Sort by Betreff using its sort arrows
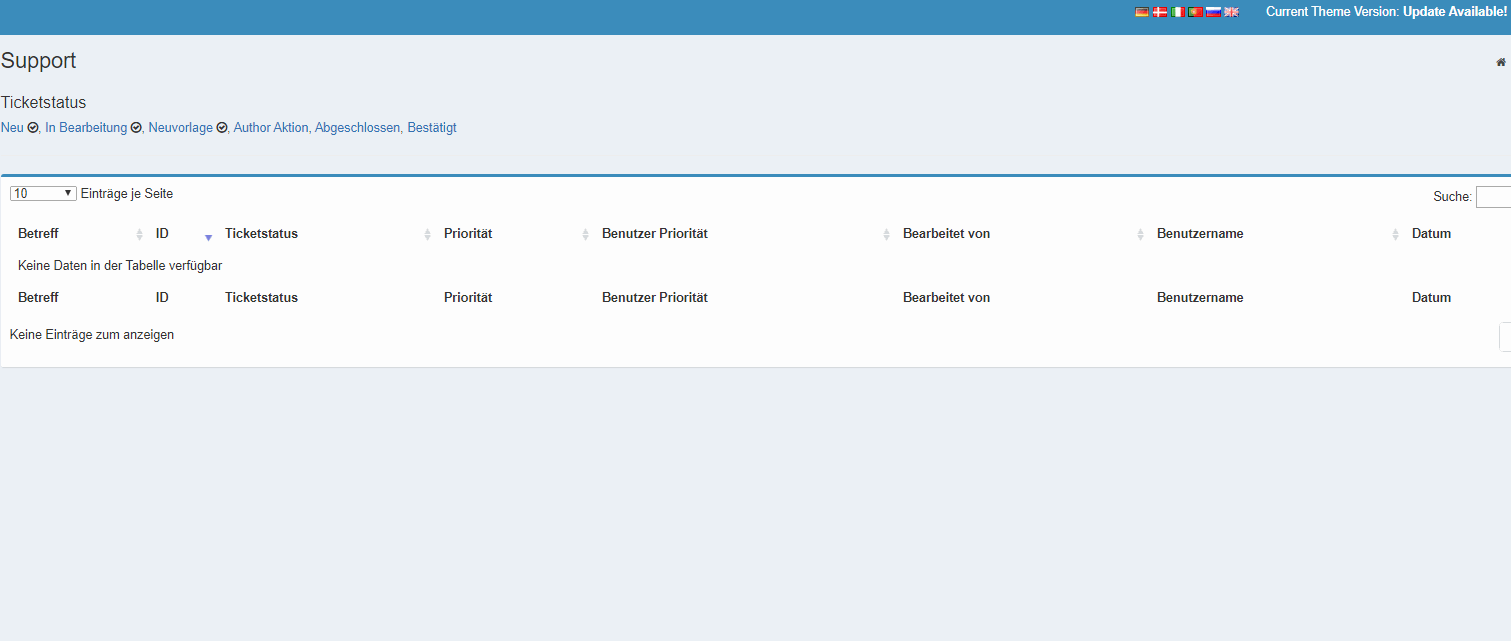The image size is (1511, 641). [x=139, y=234]
